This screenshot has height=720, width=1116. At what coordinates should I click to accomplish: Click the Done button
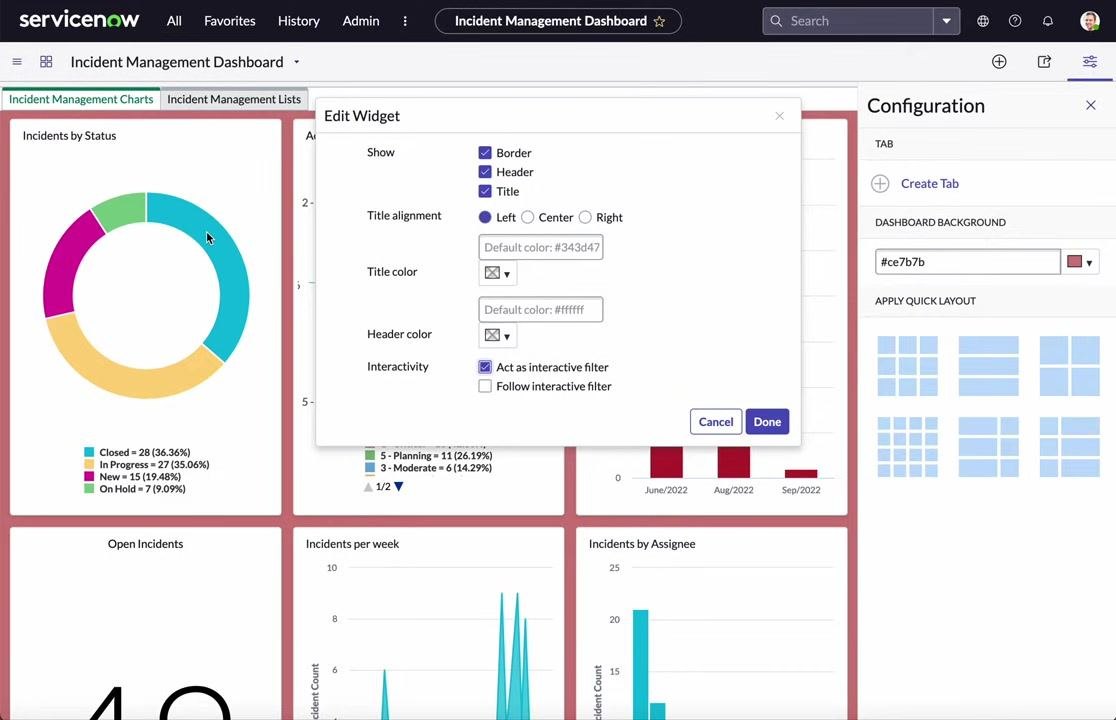click(767, 422)
